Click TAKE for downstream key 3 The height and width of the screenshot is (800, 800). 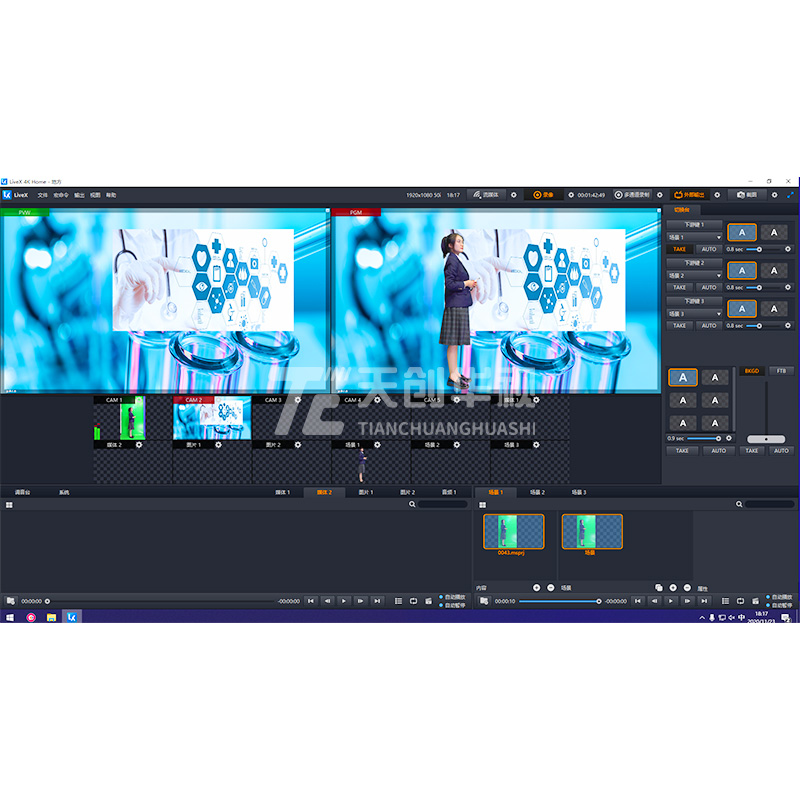[x=680, y=326]
